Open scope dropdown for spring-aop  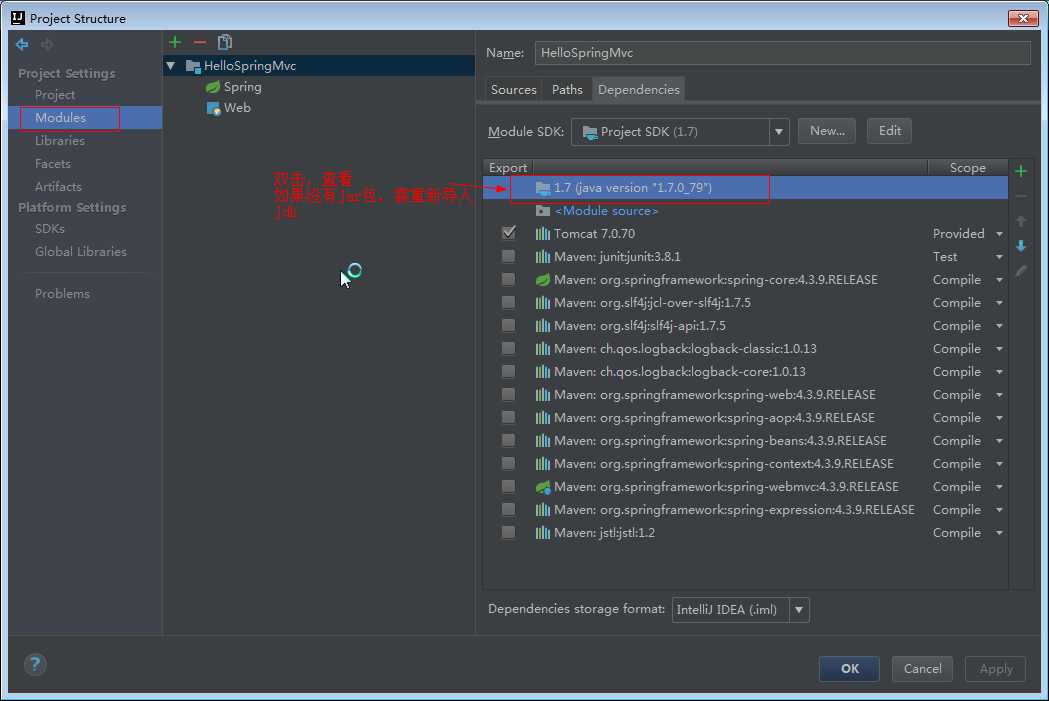coord(999,418)
